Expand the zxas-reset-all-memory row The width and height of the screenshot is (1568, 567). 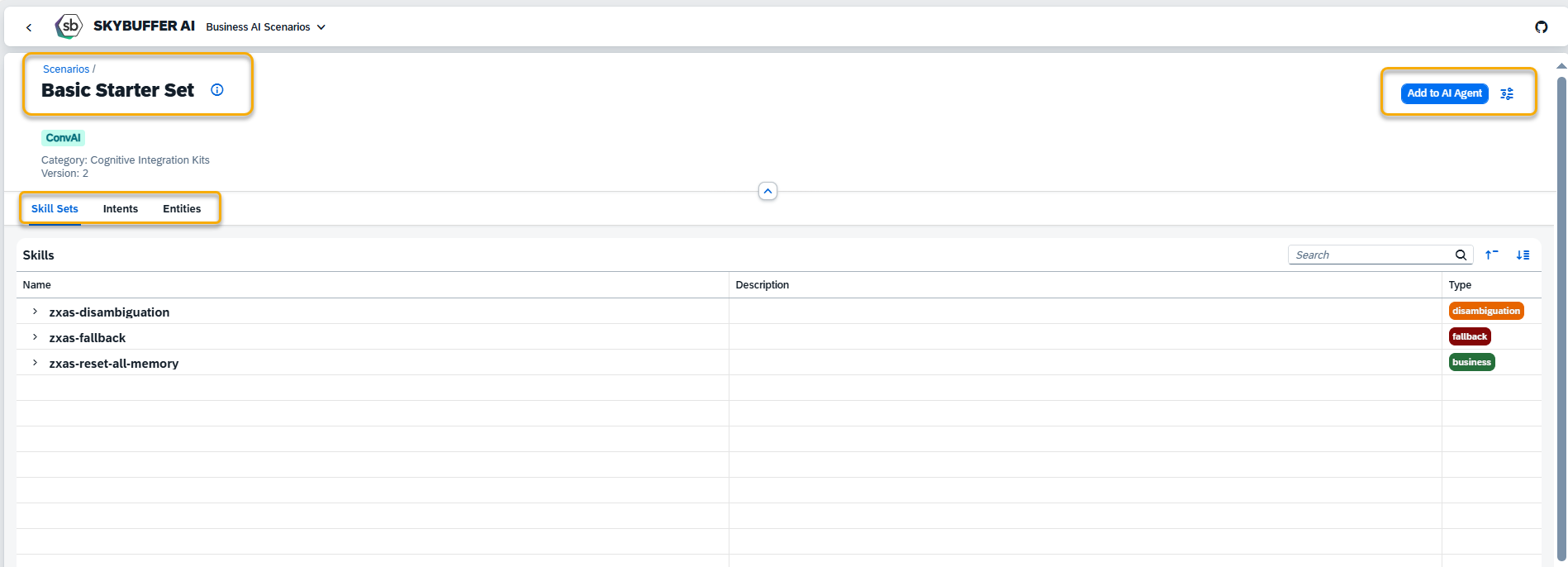click(35, 363)
